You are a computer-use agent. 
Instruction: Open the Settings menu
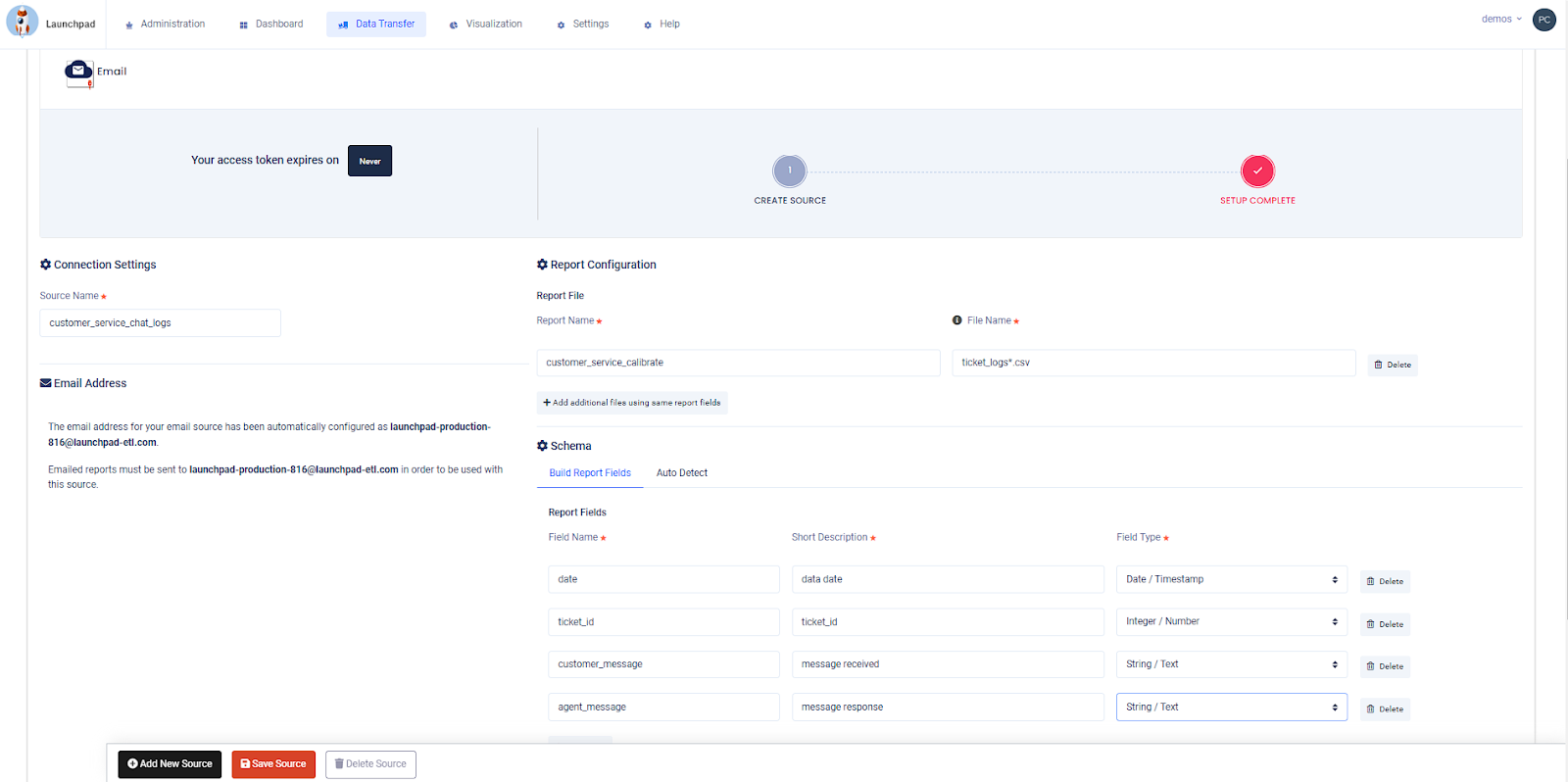click(x=583, y=24)
